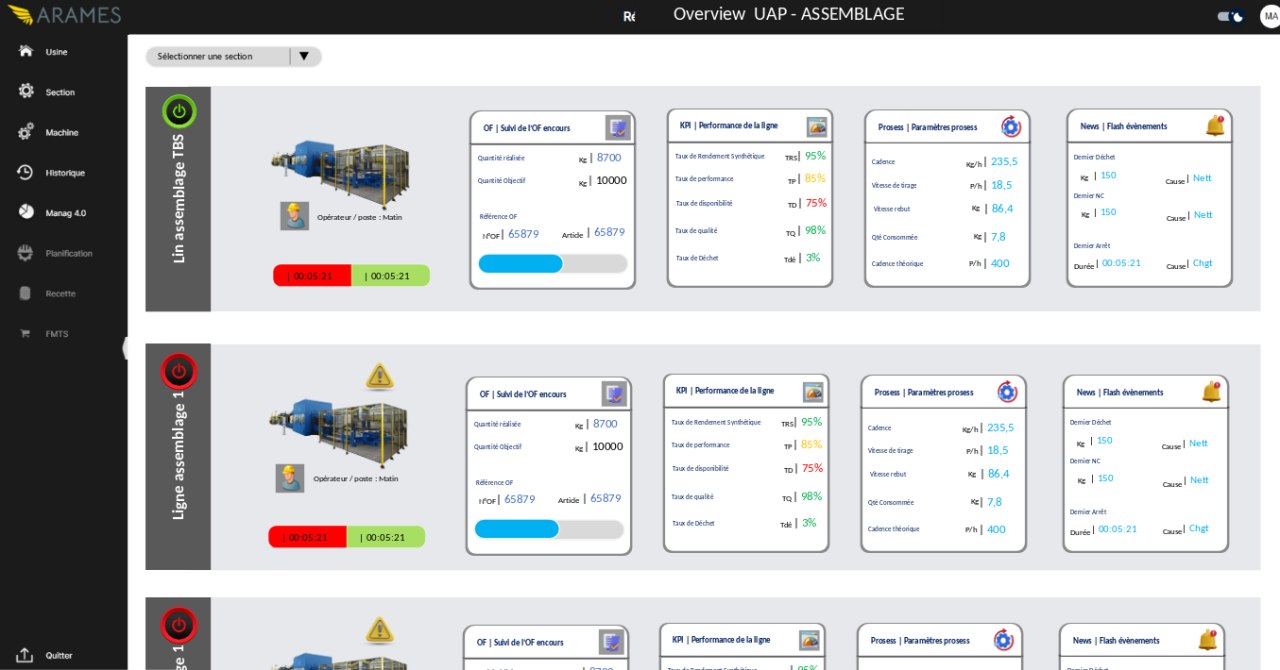The image size is (1280, 670).
Task: Toggle dark mode in the top bar
Action: coord(1229,16)
